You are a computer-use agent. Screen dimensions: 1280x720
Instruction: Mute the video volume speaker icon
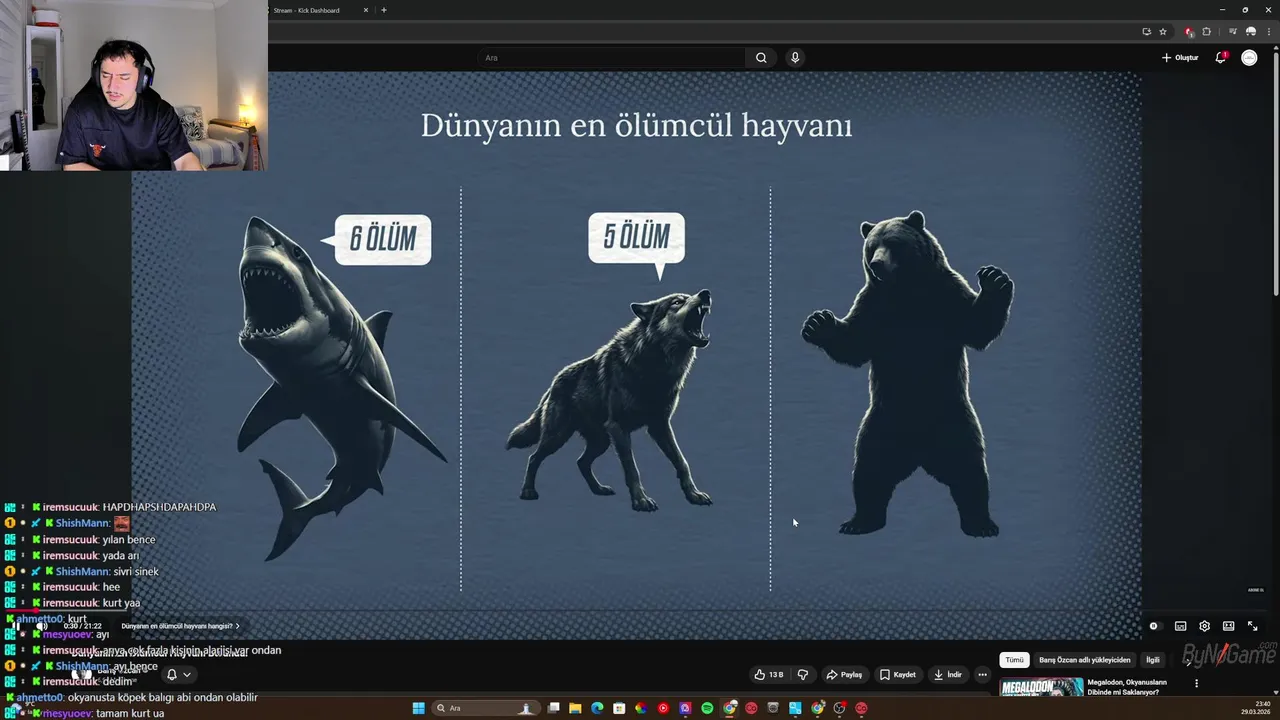(41, 626)
